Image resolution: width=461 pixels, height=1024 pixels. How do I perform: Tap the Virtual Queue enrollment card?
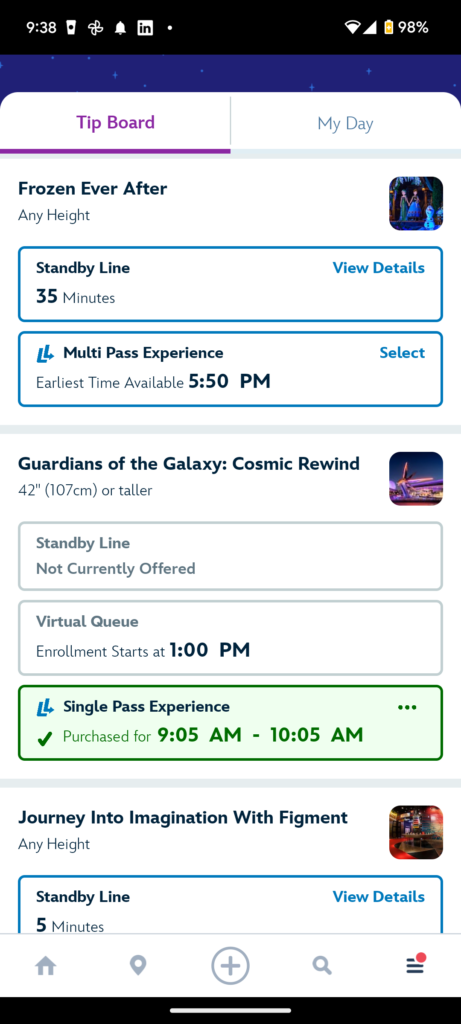(x=230, y=638)
